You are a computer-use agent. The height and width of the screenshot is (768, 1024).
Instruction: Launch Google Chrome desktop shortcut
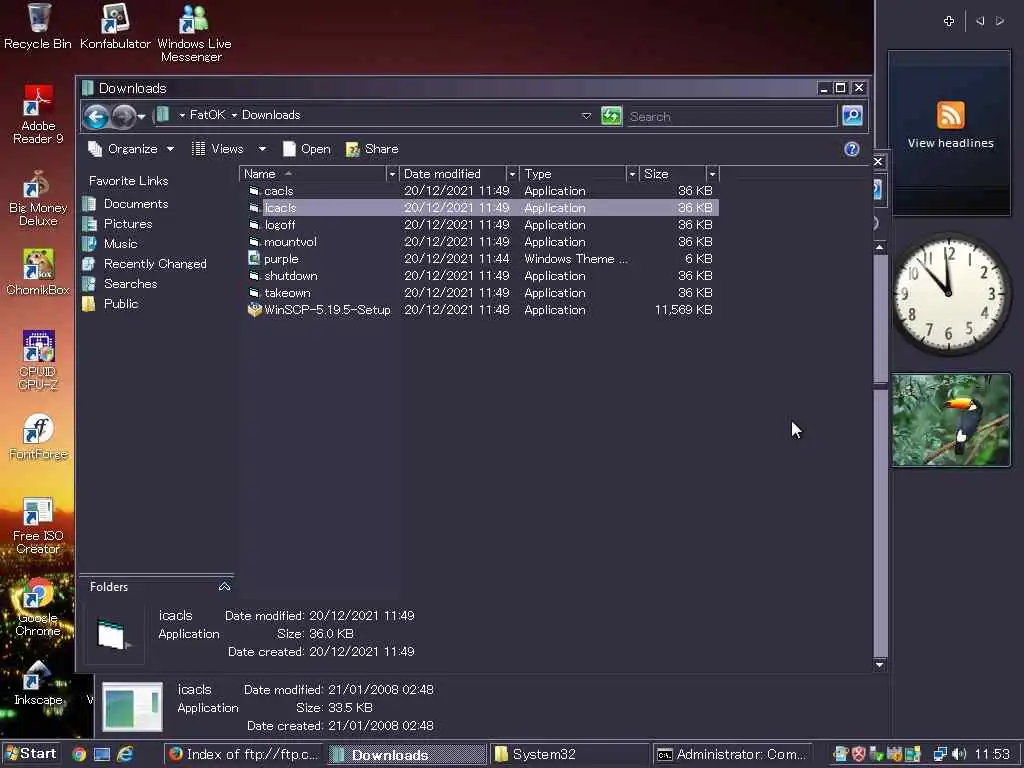click(38, 607)
